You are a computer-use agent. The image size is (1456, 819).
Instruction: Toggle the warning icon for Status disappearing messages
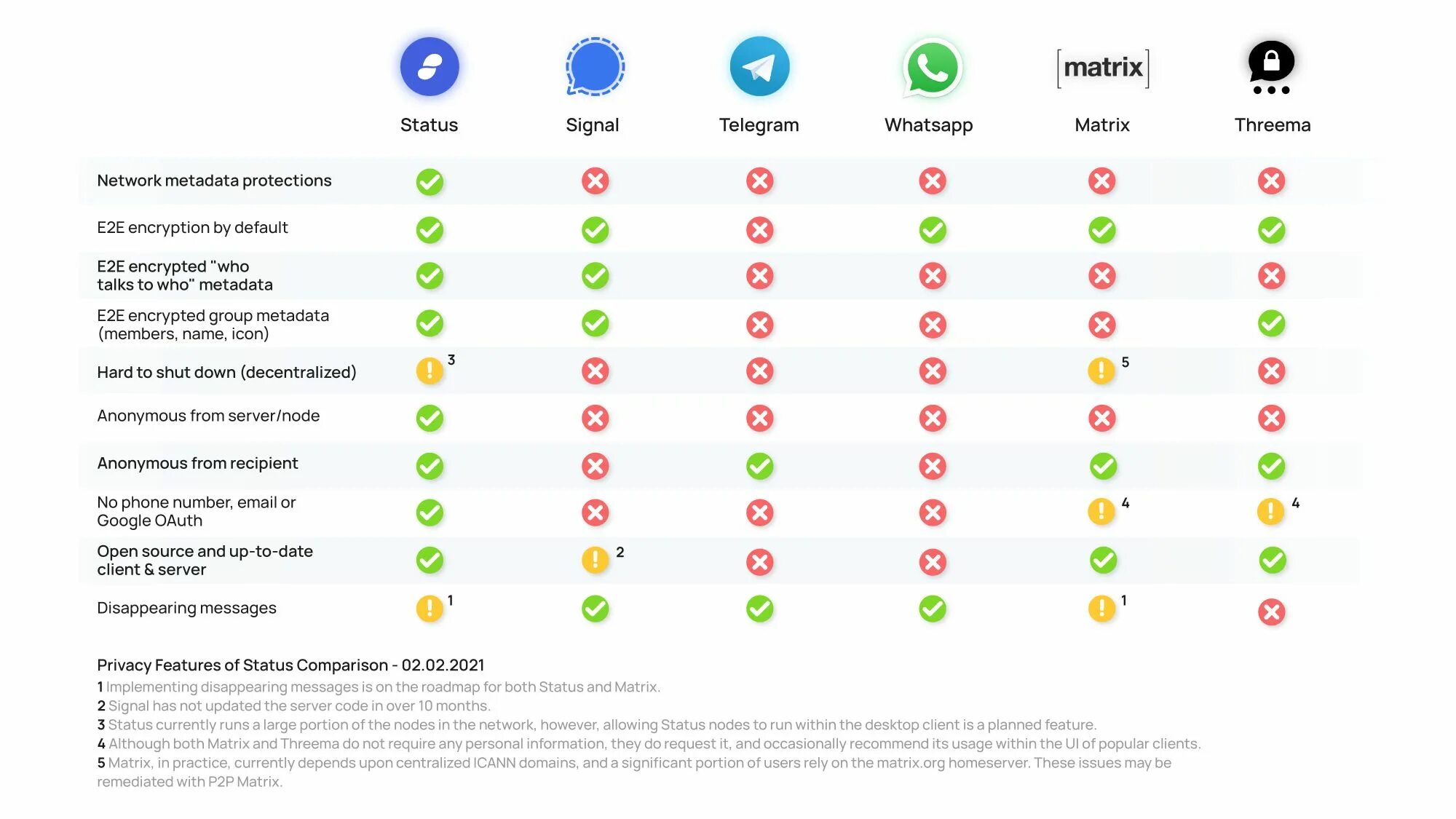(x=429, y=608)
